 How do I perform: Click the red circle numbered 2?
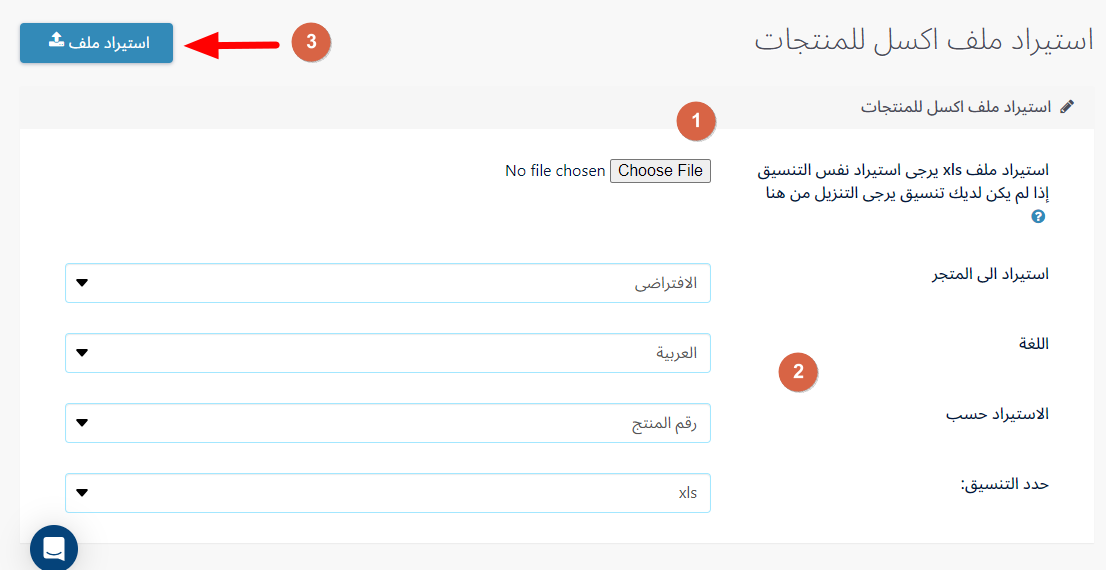click(798, 371)
